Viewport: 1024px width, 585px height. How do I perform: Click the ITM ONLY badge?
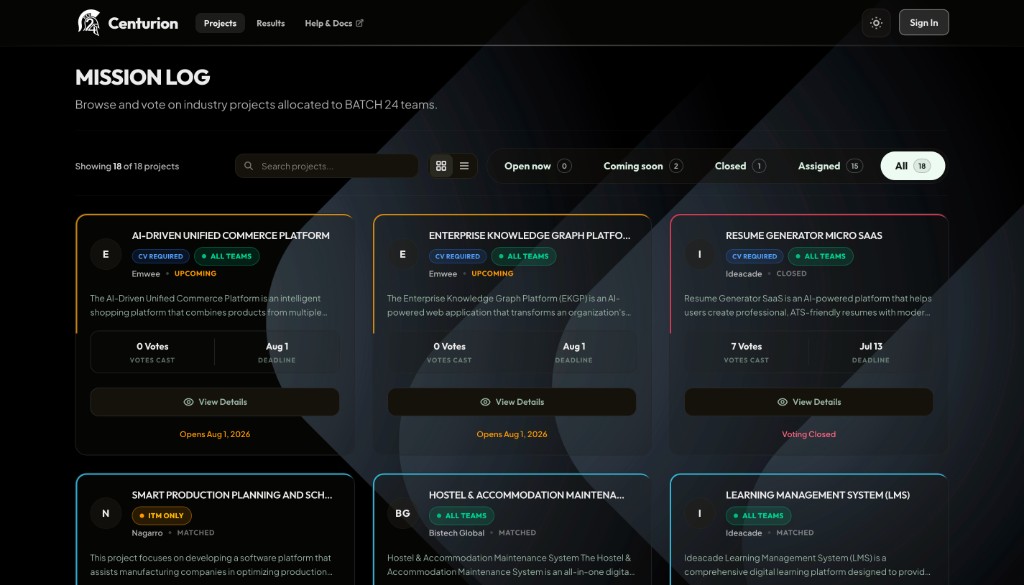[x=161, y=516]
